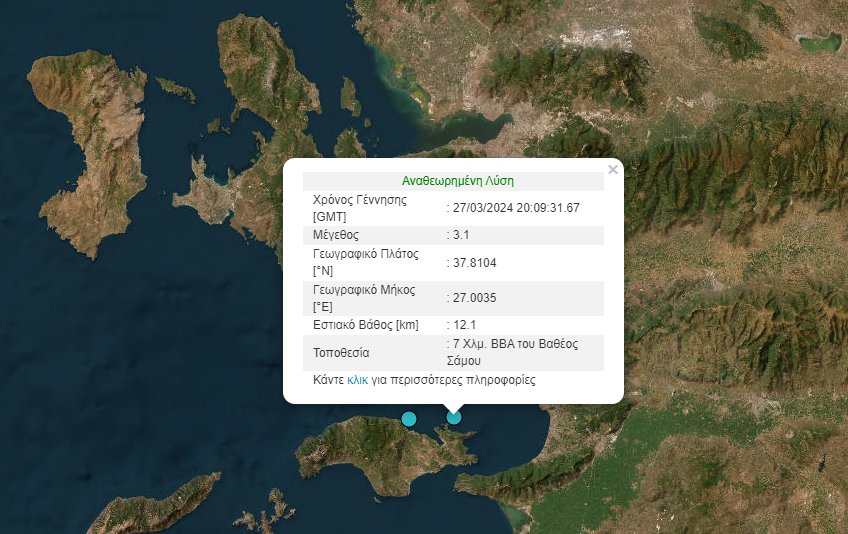Image resolution: width=848 pixels, height=534 pixels.
Task: Click the lake in the top-right map corner
Action: 819,43
